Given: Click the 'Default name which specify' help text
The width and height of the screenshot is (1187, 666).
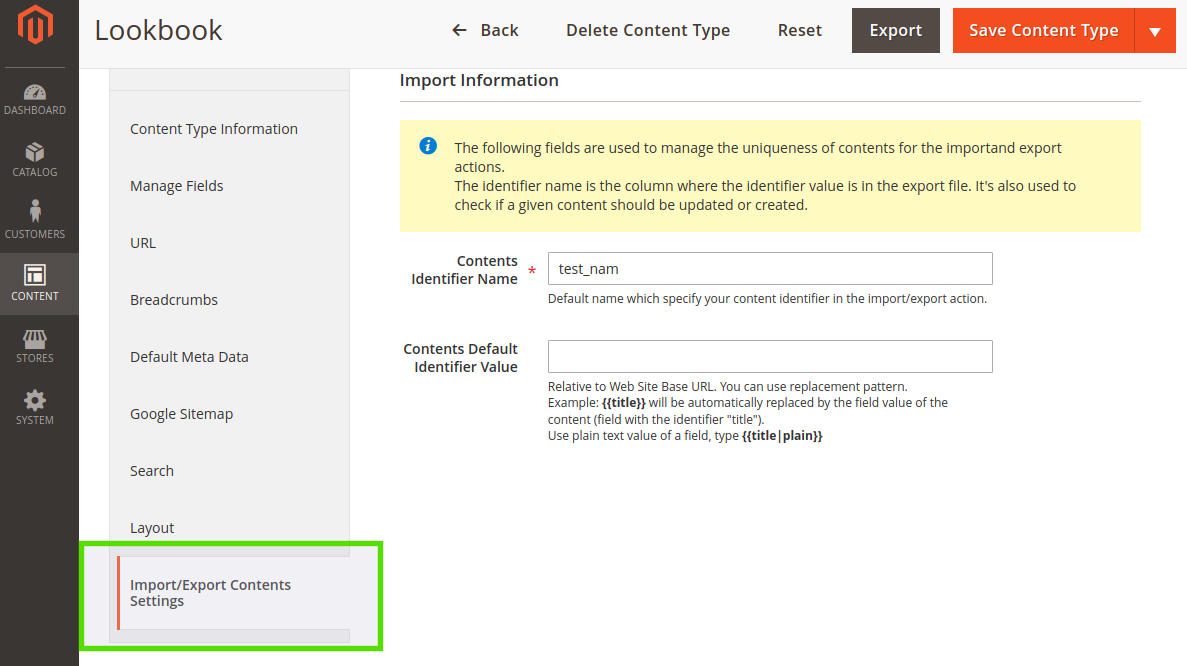Looking at the screenshot, I should click(767, 299).
